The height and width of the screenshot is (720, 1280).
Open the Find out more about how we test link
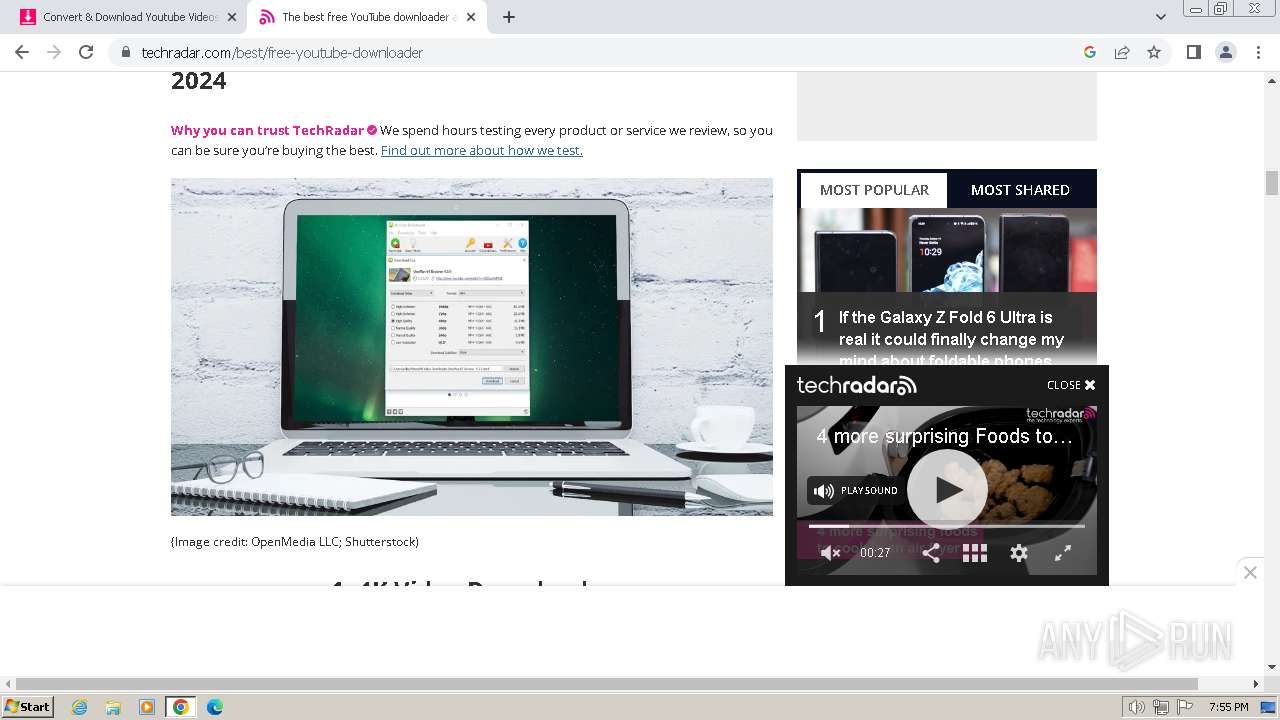(481, 150)
